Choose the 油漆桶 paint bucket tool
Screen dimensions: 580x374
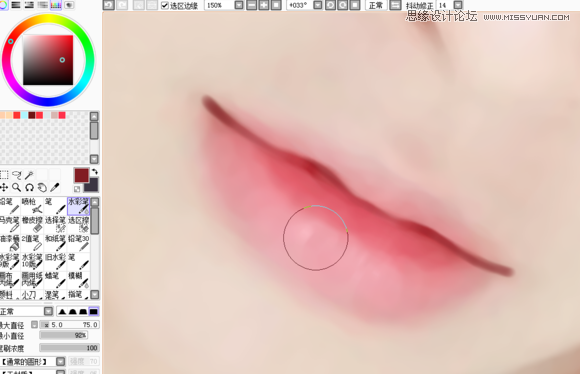point(9,243)
